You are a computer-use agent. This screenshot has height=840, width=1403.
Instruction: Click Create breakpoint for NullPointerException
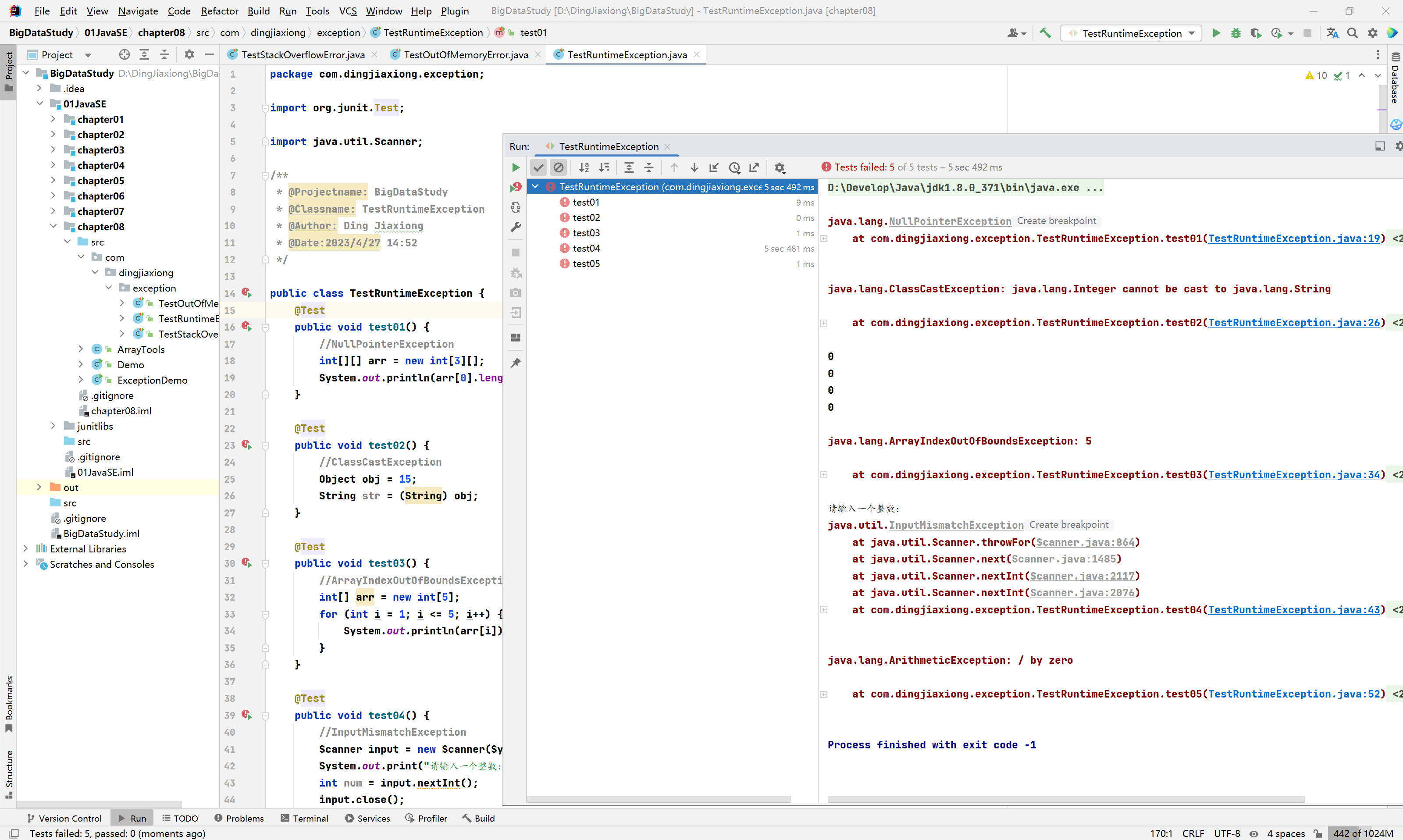pos(1057,221)
